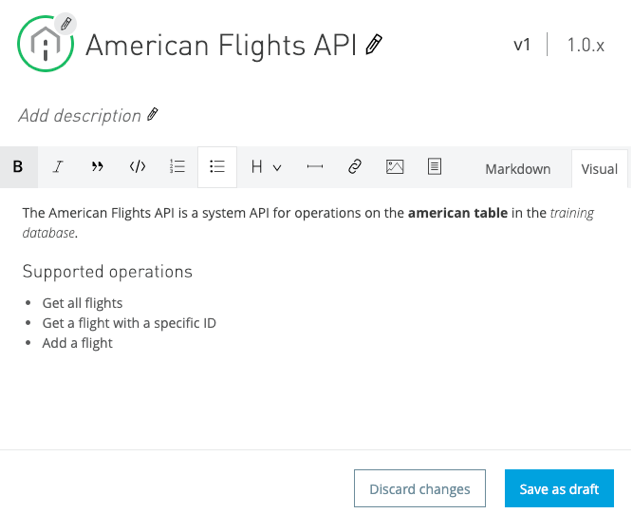Click the Add description pencil icon
Image resolution: width=631 pixels, height=514 pixels.
point(153,115)
